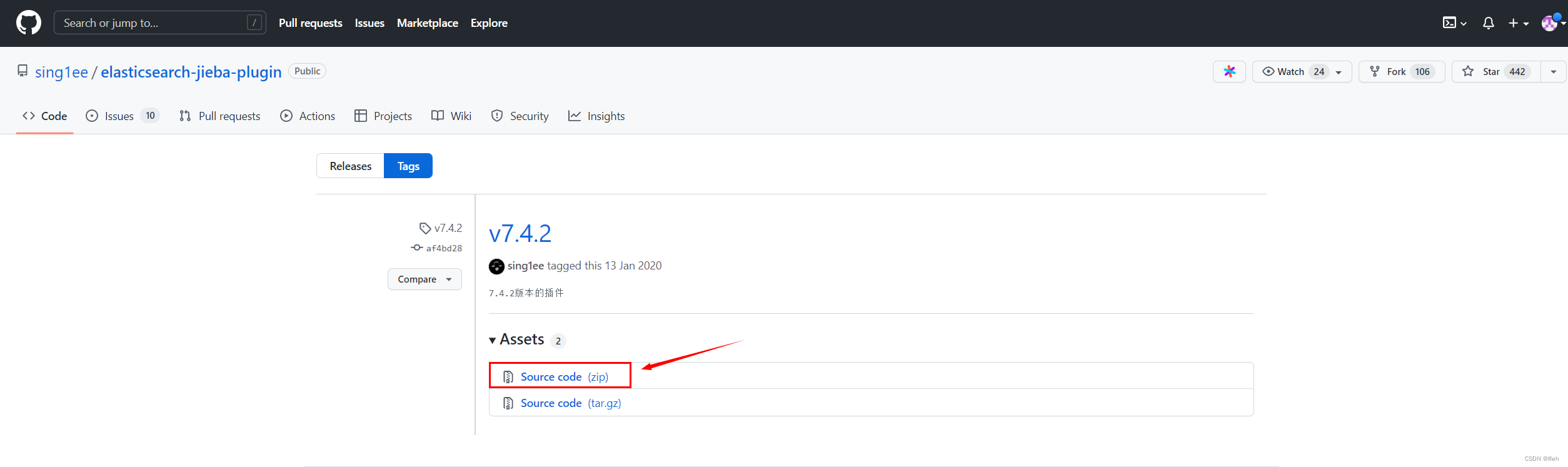Open the Security tab
Viewport: 1568px width, 467px height.
520,116
